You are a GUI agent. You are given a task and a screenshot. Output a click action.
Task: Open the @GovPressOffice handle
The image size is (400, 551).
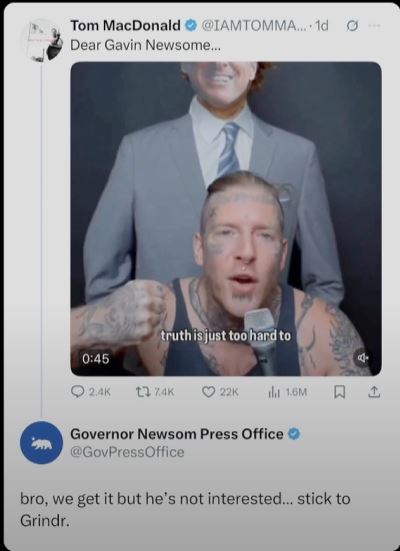(x=127, y=452)
